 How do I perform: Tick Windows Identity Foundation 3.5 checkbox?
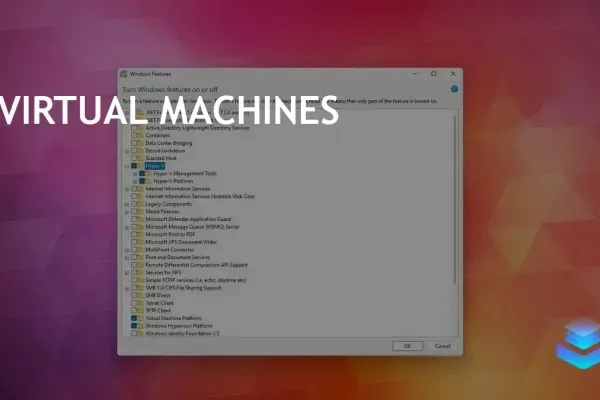click(134, 333)
